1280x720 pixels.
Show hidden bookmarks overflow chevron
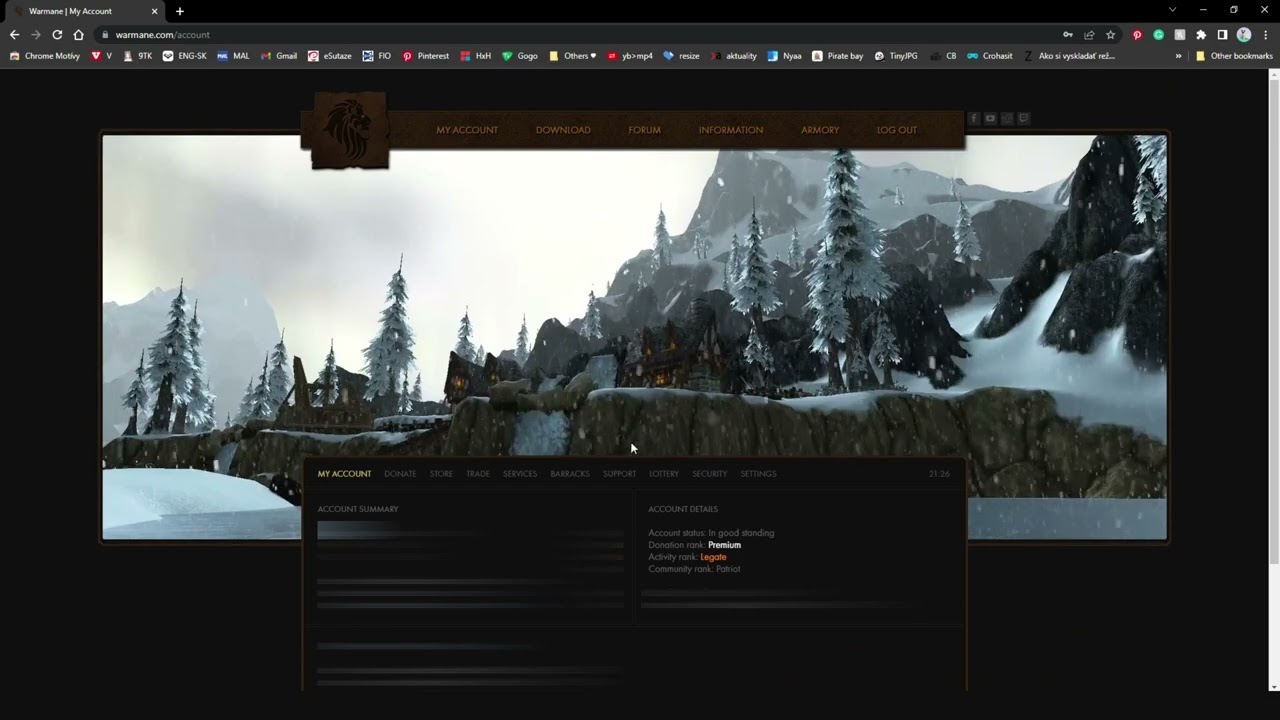tap(1178, 56)
